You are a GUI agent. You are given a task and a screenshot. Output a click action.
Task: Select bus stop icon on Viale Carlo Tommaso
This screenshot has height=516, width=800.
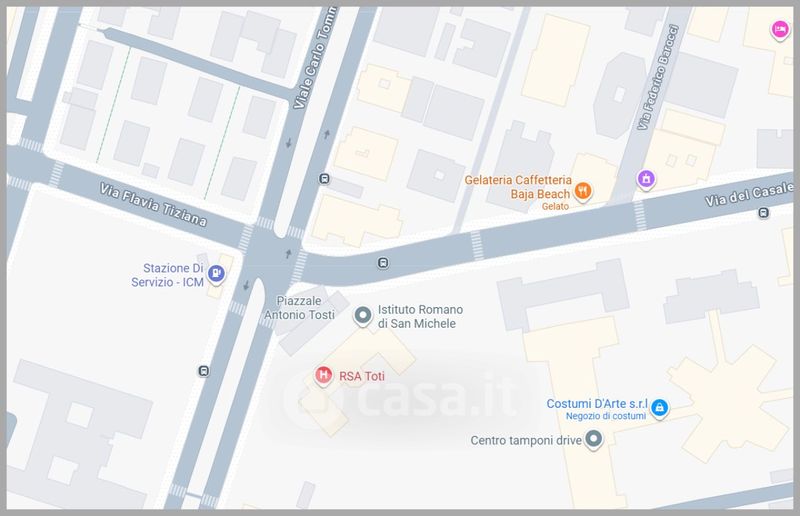[x=324, y=179]
